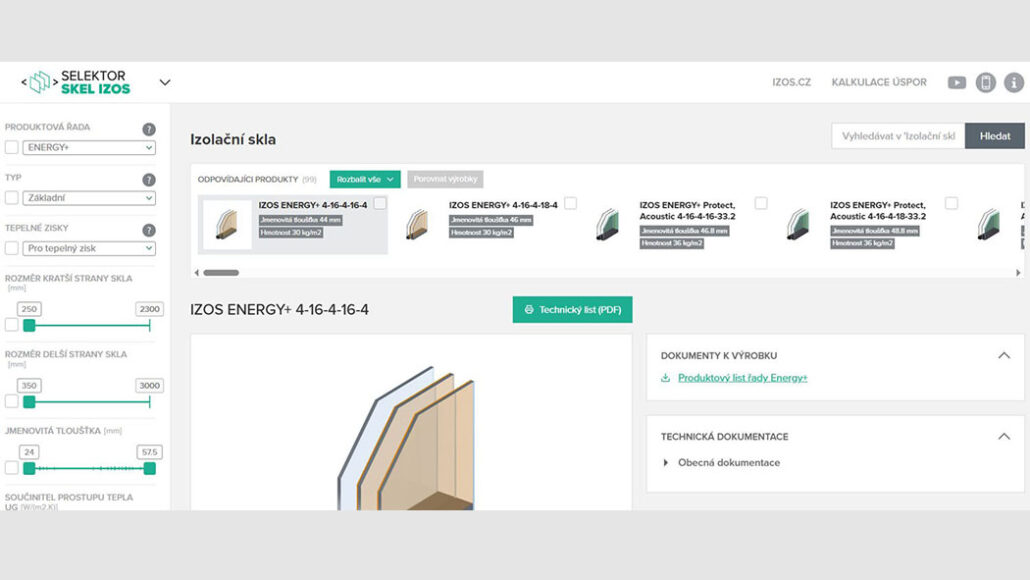1030x580 pixels.
Task: Open the Rozbalit vše dropdown
Action: pyautogui.click(x=365, y=179)
